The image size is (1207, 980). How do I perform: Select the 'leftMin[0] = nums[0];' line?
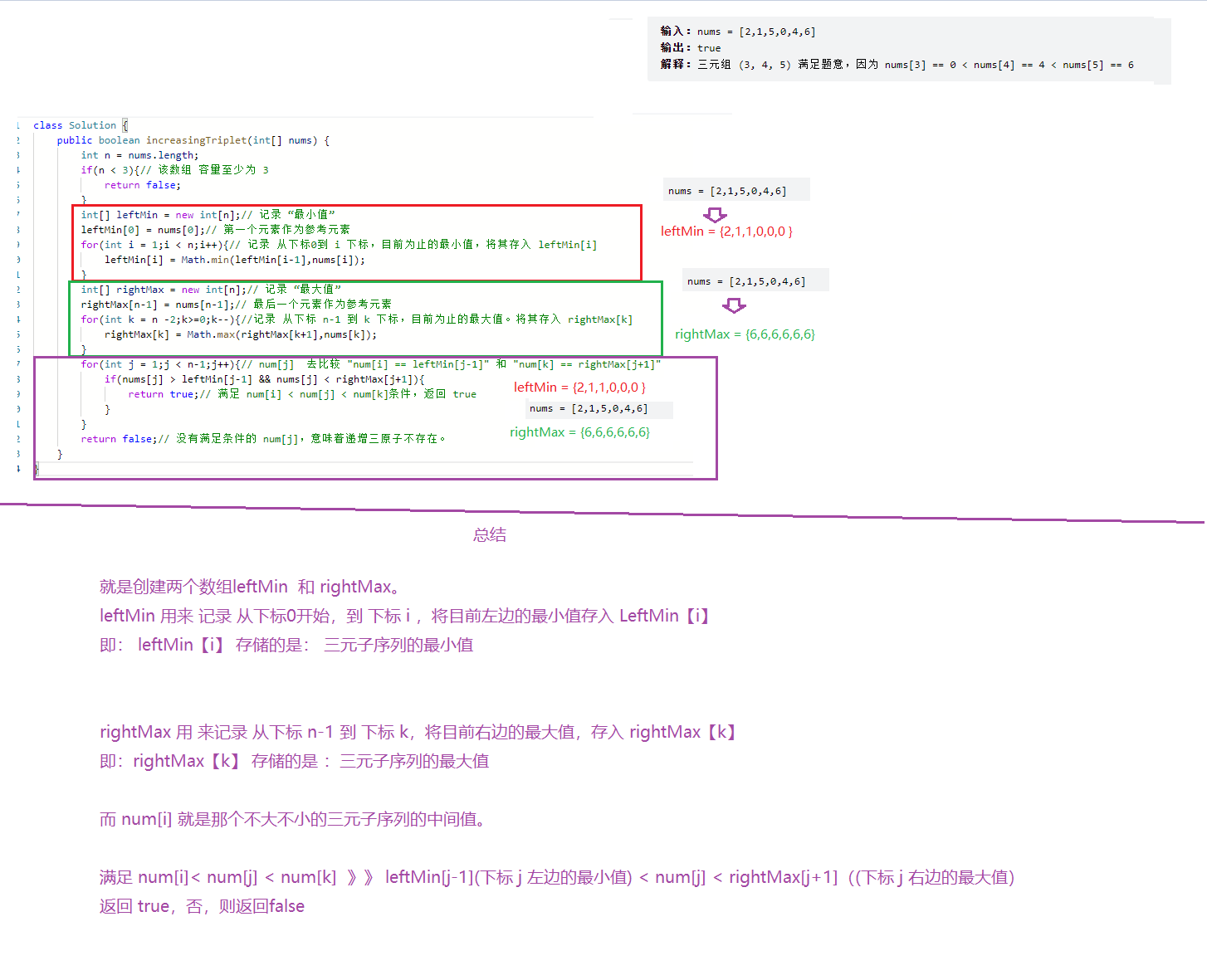215,230
